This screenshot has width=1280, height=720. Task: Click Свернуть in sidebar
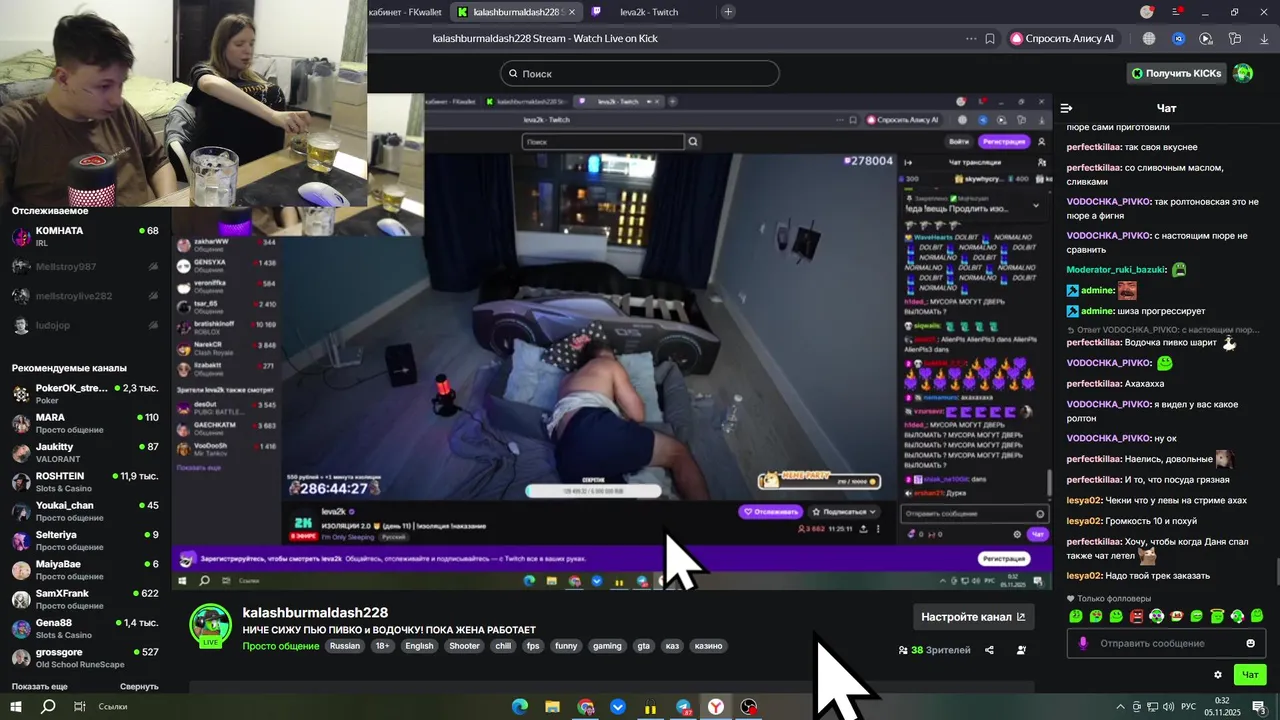coord(139,687)
